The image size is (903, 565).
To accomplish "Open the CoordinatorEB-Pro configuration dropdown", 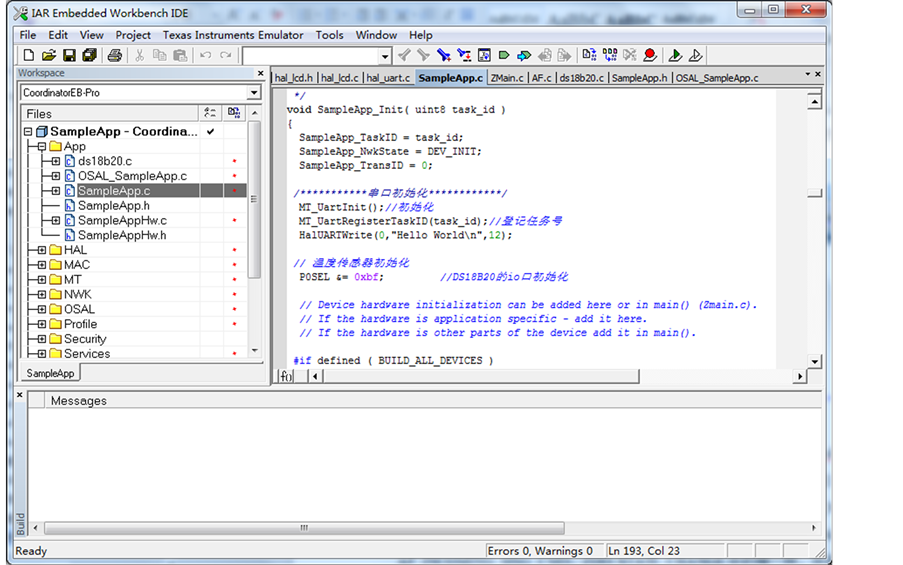I will pyautogui.click(x=254, y=93).
